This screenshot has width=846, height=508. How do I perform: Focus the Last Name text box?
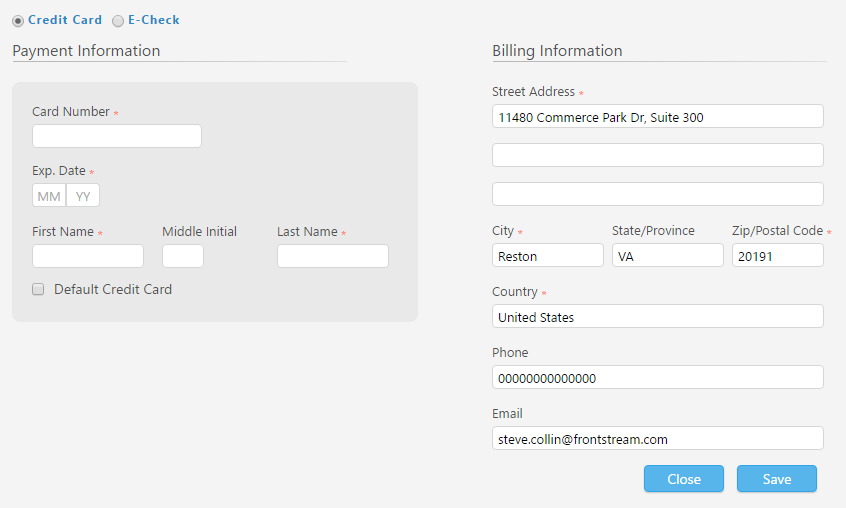(x=333, y=256)
